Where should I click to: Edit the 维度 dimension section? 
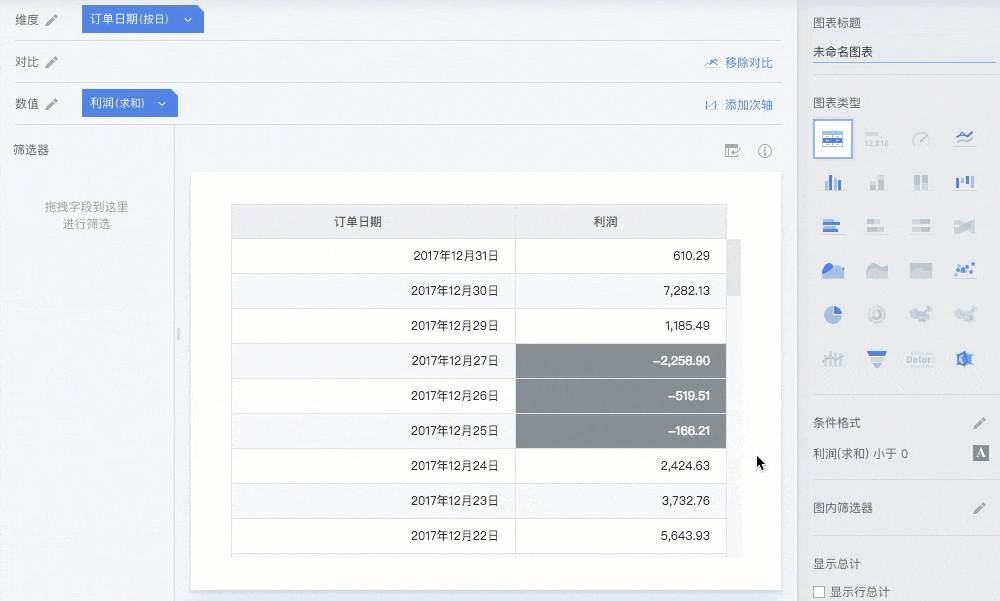pos(52,20)
